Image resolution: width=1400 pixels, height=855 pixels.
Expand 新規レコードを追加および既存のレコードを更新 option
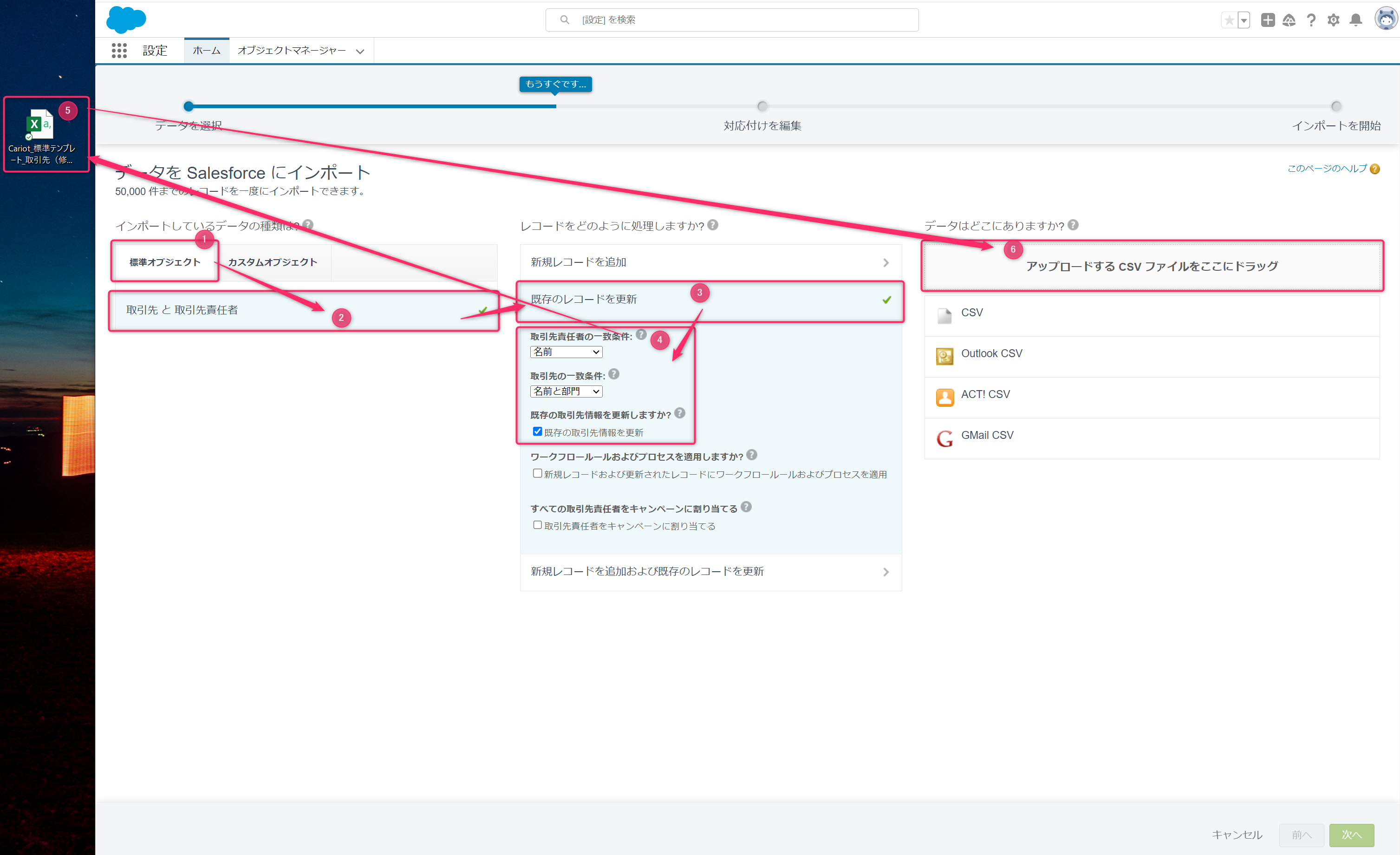coord(710,572)
